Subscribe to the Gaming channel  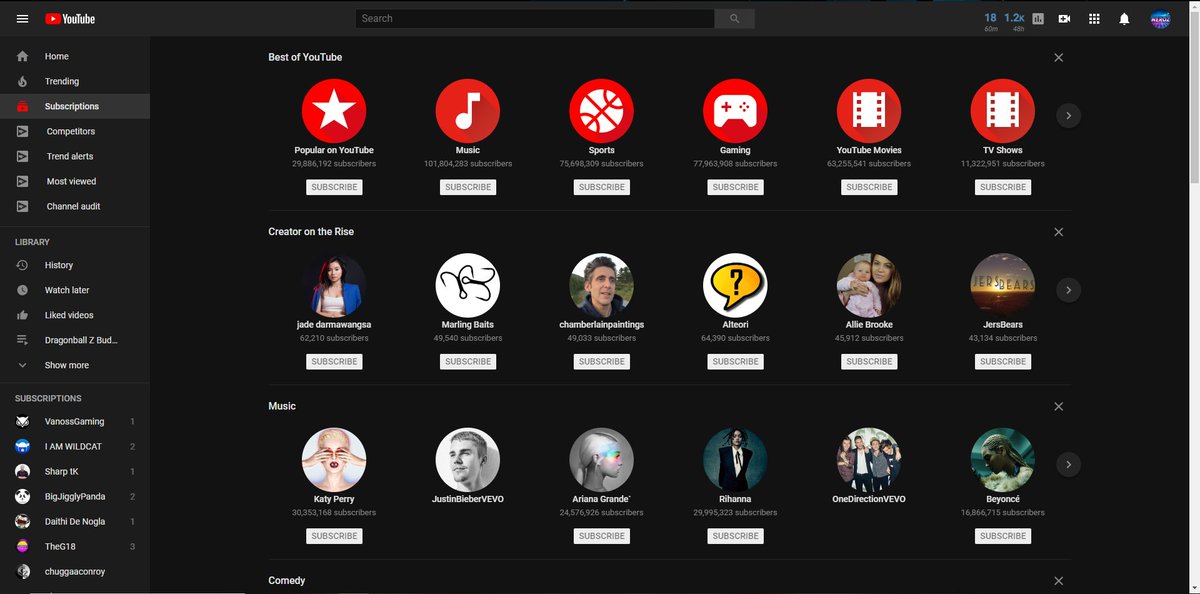click(735, 187)
